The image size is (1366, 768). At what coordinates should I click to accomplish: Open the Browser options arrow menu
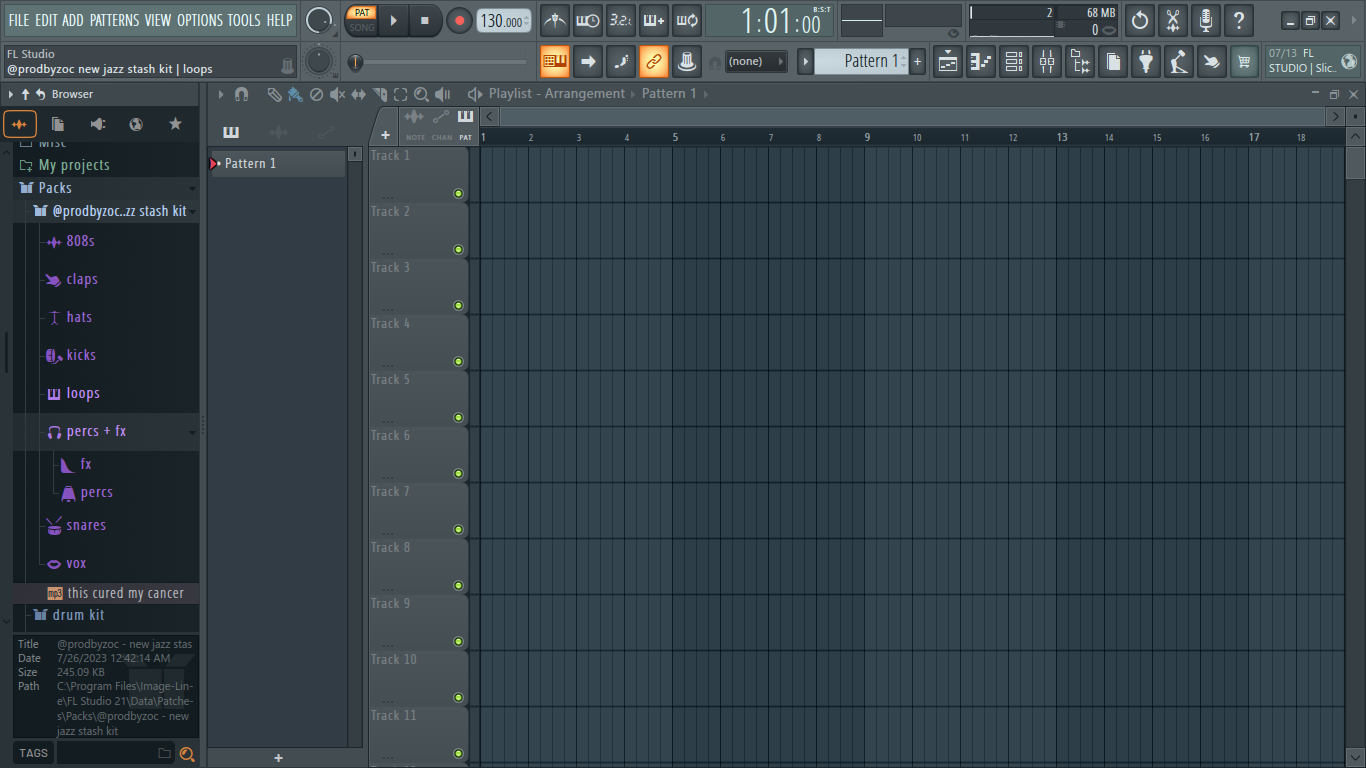[x=11, y=94]
